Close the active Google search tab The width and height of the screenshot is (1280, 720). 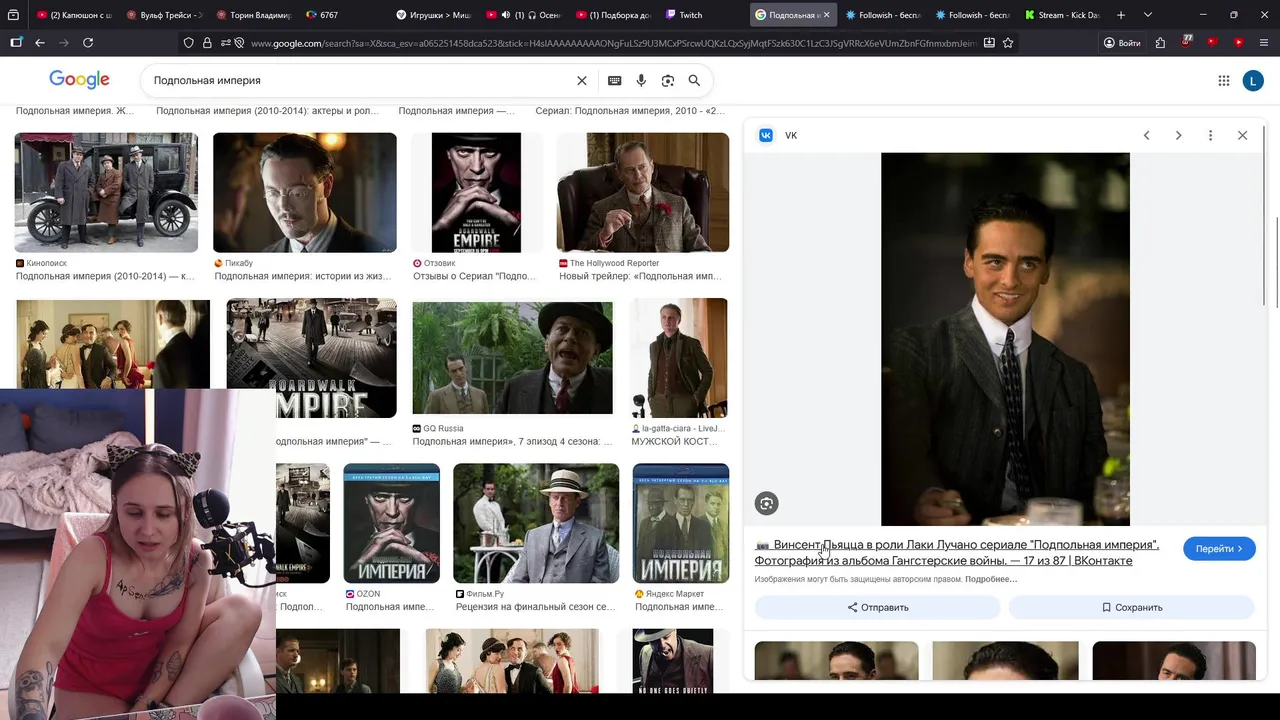[x=826, y=15]
